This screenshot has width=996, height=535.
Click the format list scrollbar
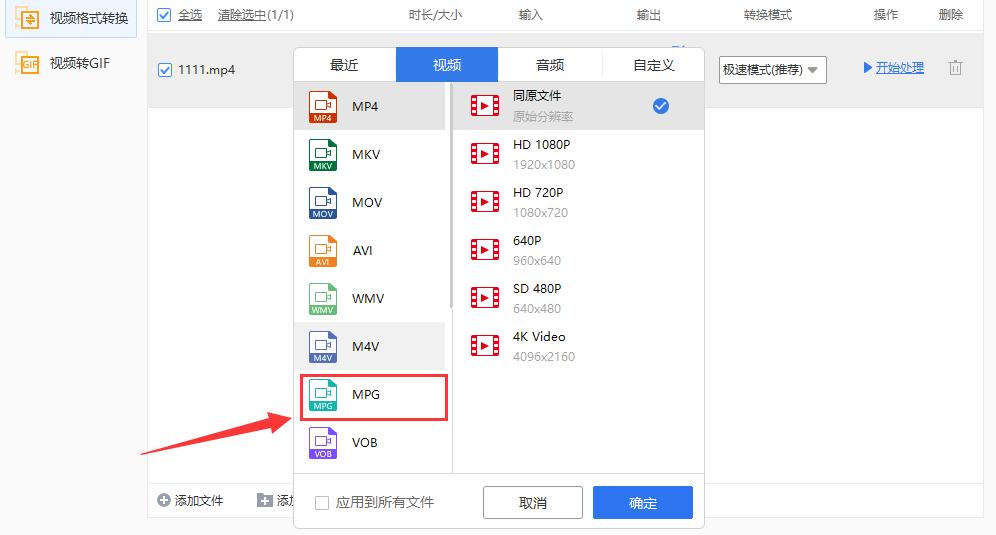tap(451, 196)
